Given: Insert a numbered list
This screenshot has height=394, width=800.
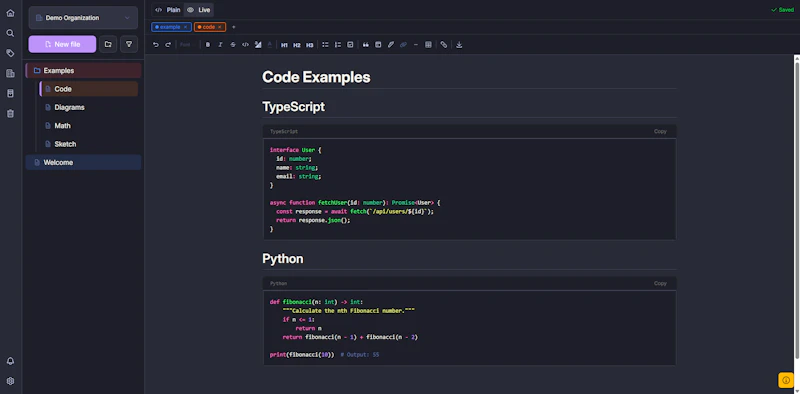Looking at the screenshot, I should [x=338, y=45].
